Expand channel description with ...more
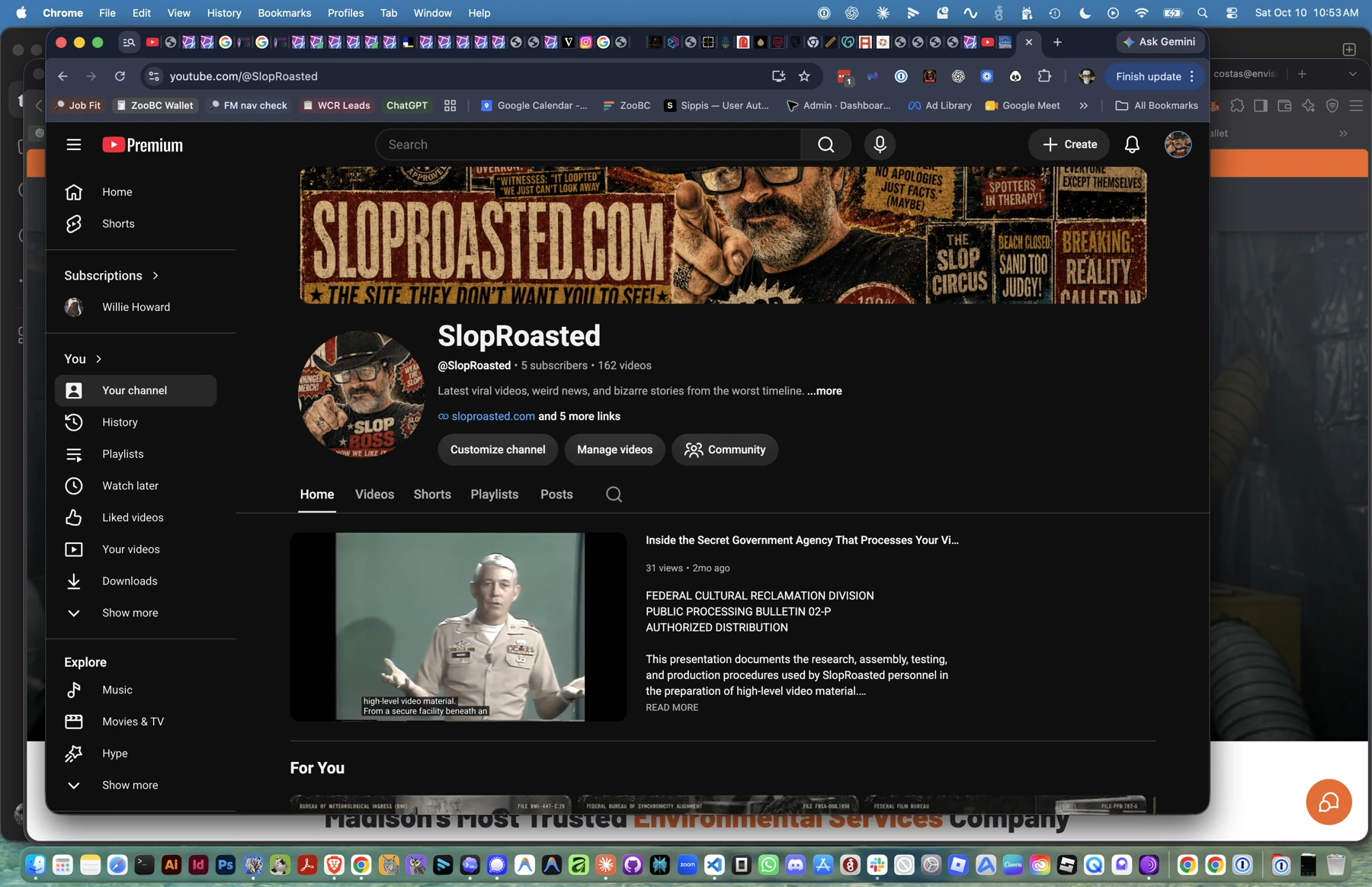Viewport: 1372px width, 887px height. tap(825, 391)
